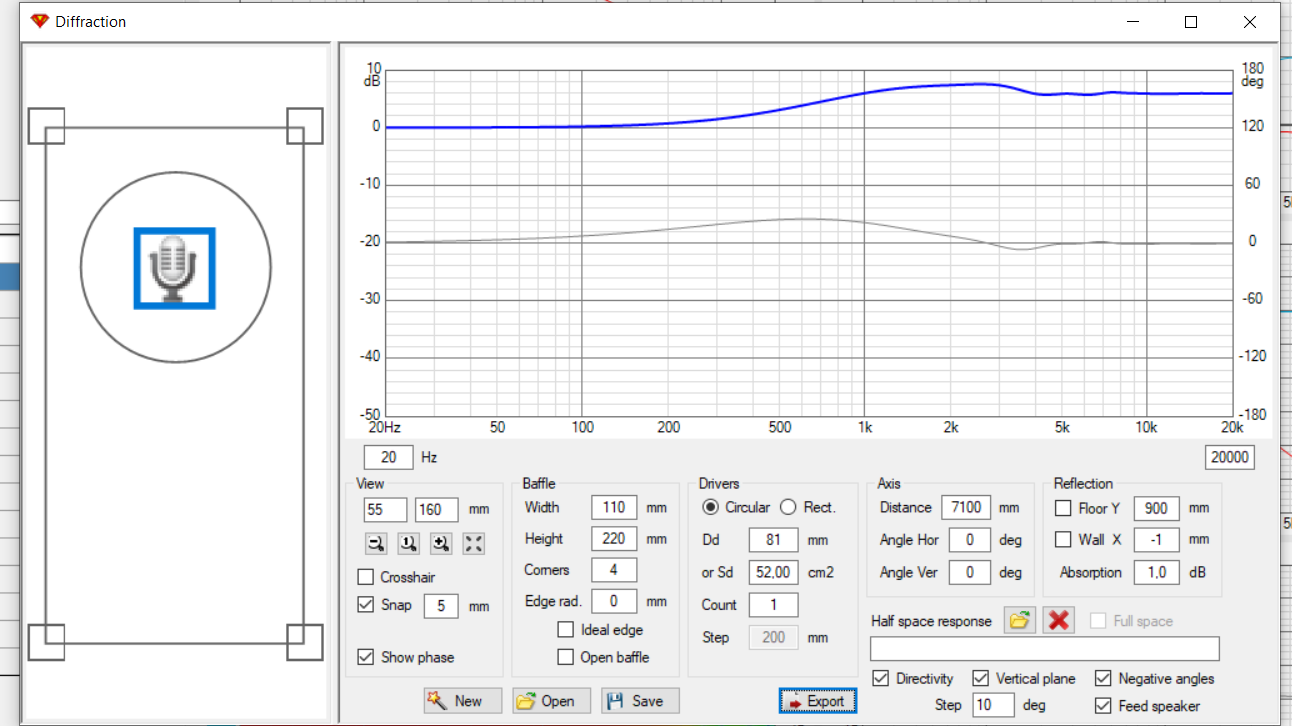Click the Distance field showing 7100

966,507
